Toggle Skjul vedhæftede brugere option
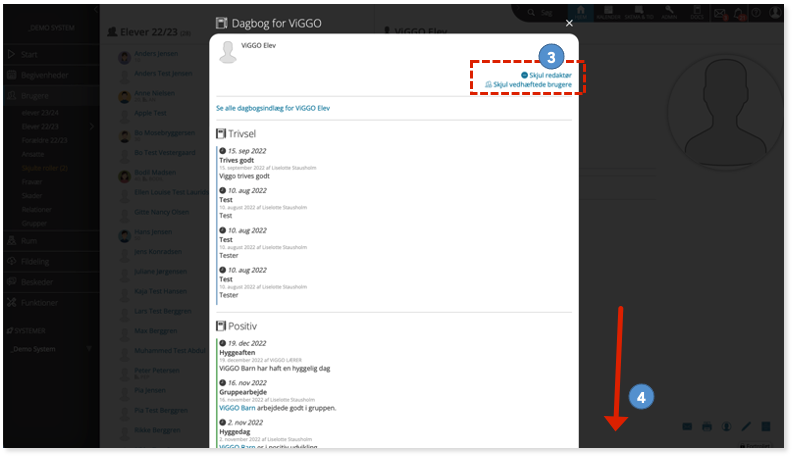The width and height of the screenshot is (796, 459). tap(528, 85)
